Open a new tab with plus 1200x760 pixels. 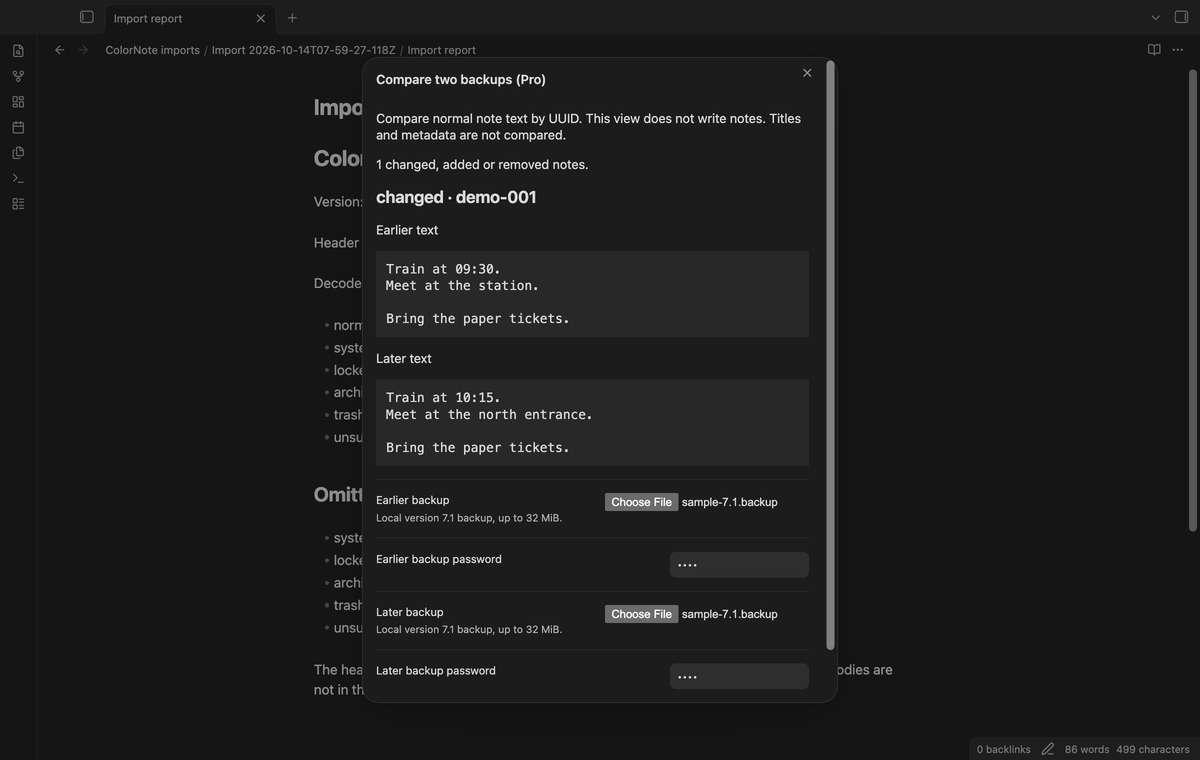coord(292,18)
